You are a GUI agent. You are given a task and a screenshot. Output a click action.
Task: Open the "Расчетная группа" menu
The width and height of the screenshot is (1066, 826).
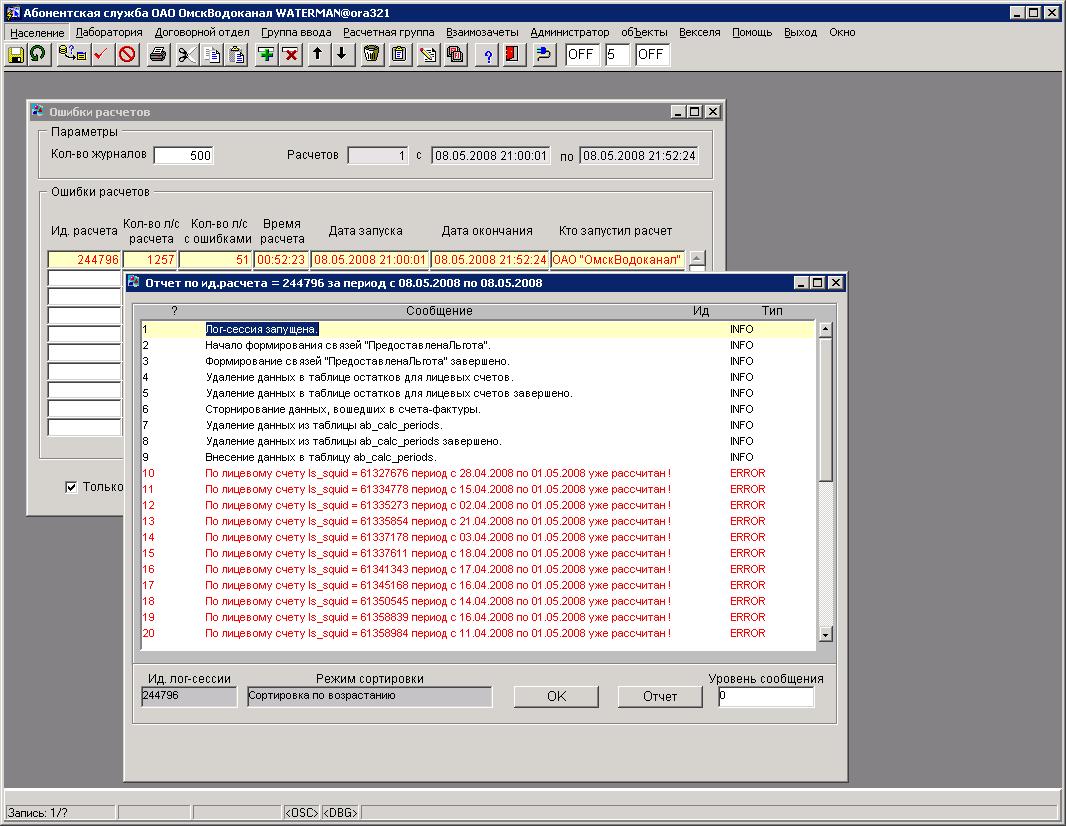[388, 32]
